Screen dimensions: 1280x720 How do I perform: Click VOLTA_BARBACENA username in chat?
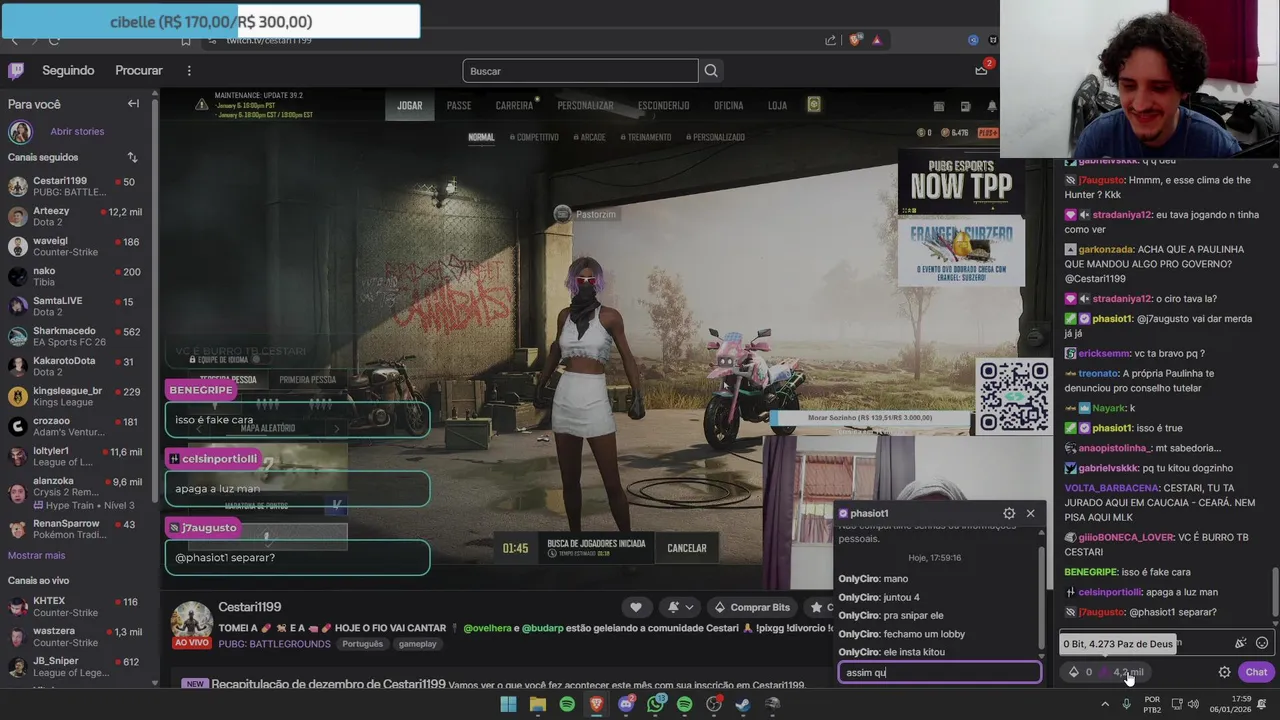[1111, 487]
